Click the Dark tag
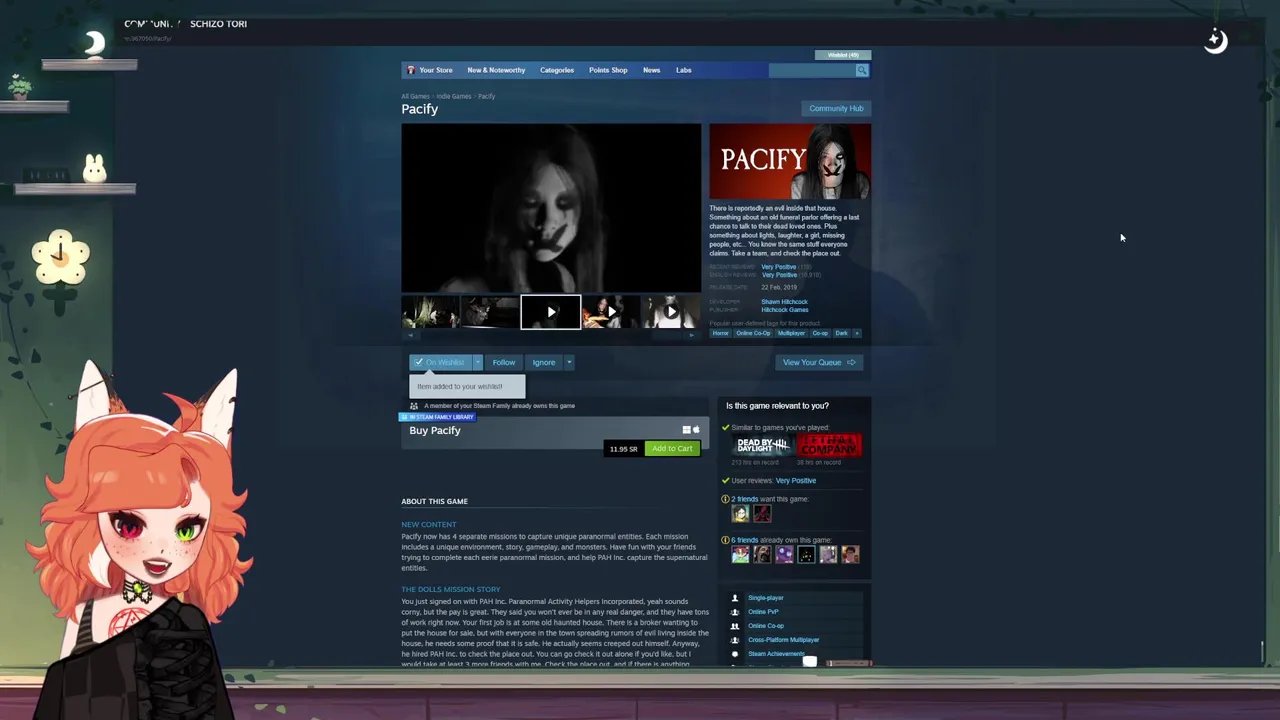 tap(842, 333)
